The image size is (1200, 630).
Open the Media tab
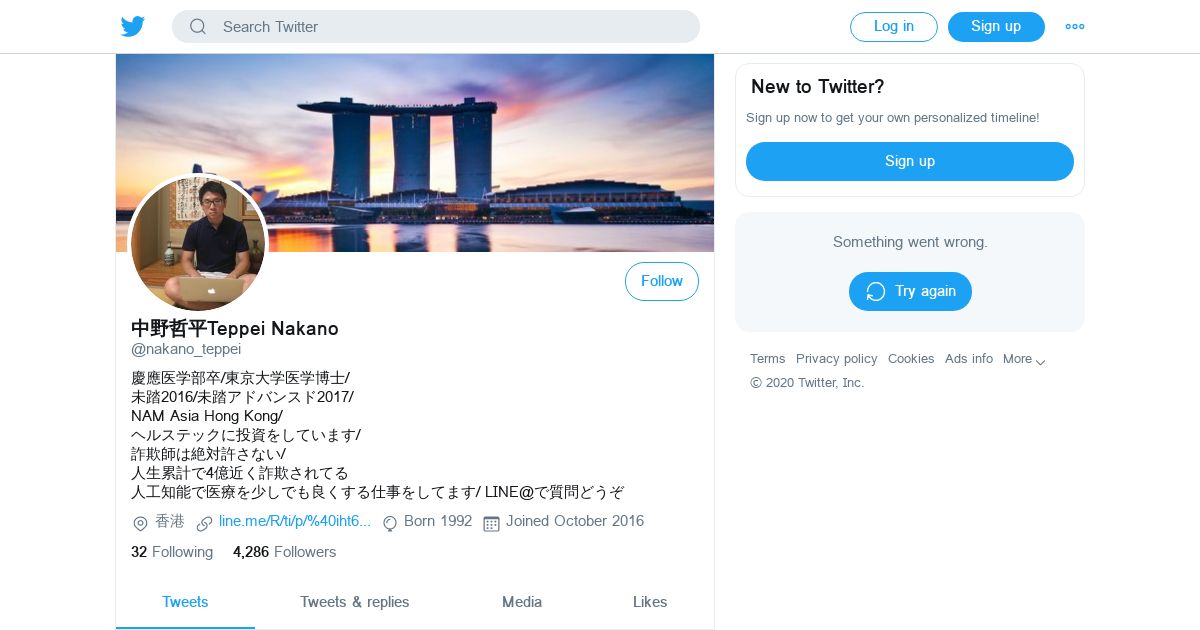pos(522,602)
